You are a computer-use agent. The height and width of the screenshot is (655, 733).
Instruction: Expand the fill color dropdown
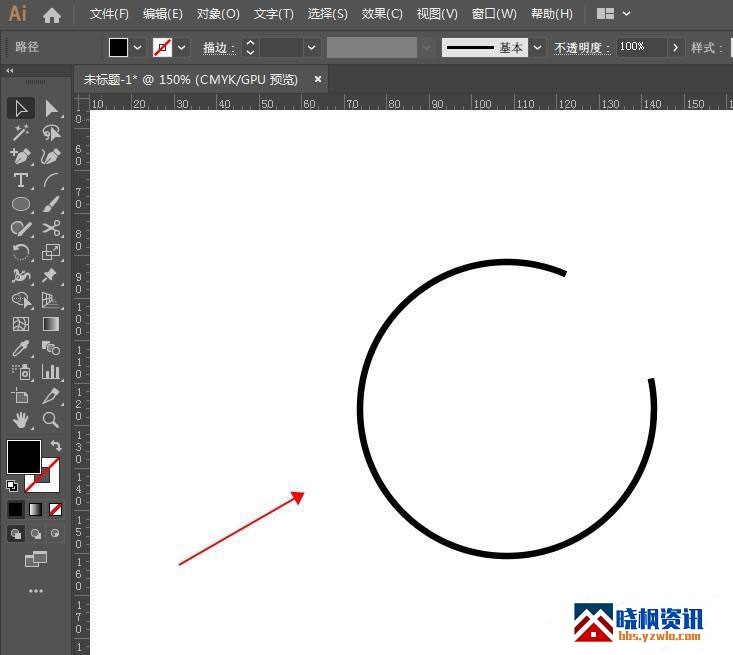(x=138, y=47)
